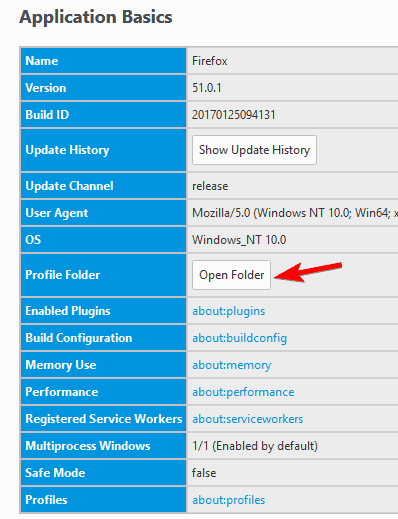Visit the about:performance link
This screenshot has width=398, height=519.
pyautogui.click(x=243, y=392)
